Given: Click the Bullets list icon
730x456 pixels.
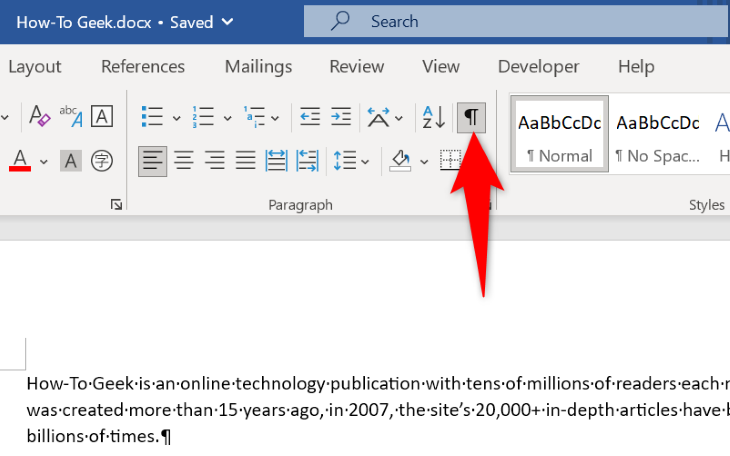Looking at the screenshot, I should click(x=152, y=117).
